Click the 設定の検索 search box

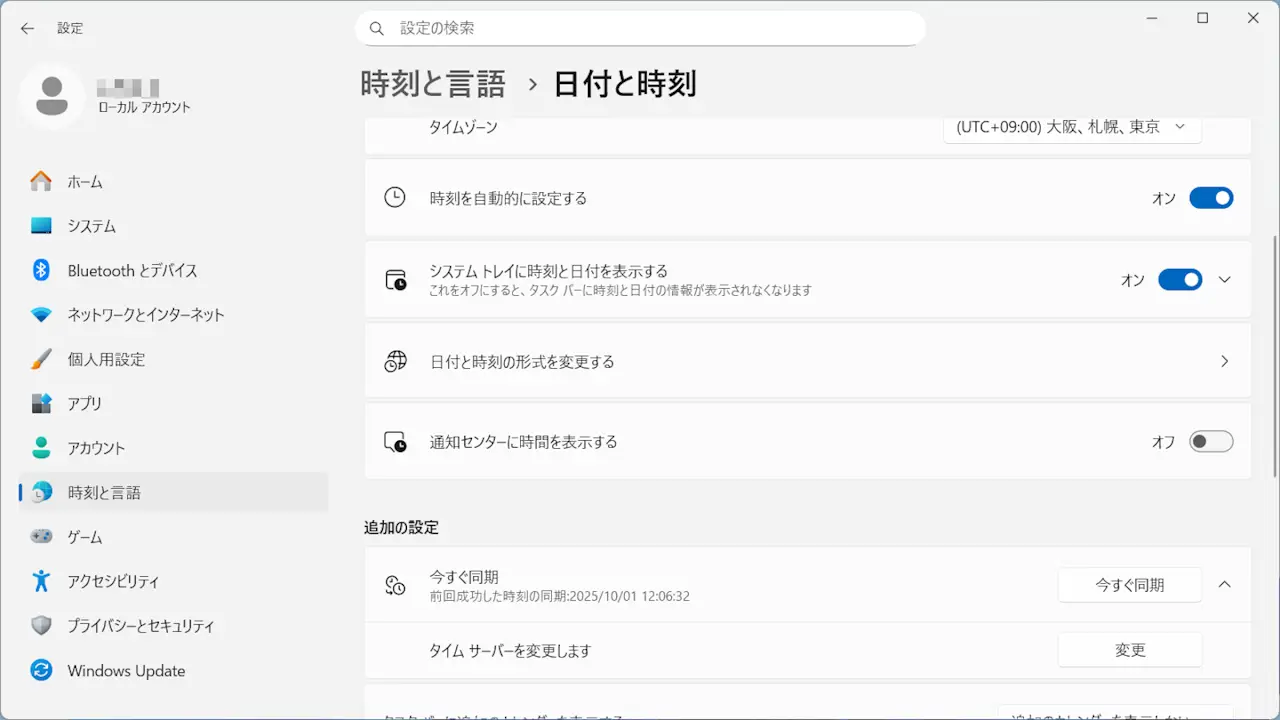(x=640, y=29)
